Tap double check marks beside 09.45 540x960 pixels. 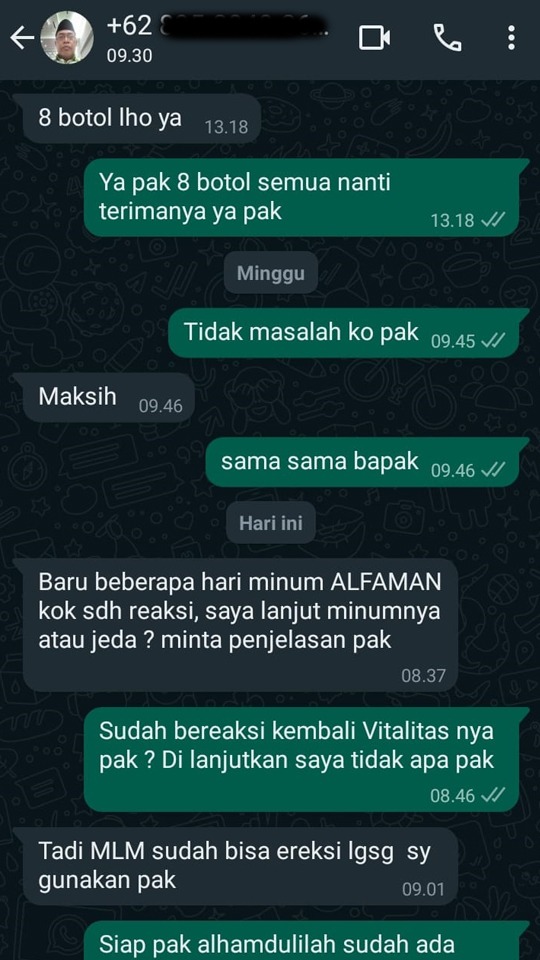click(x=493, y=342)
